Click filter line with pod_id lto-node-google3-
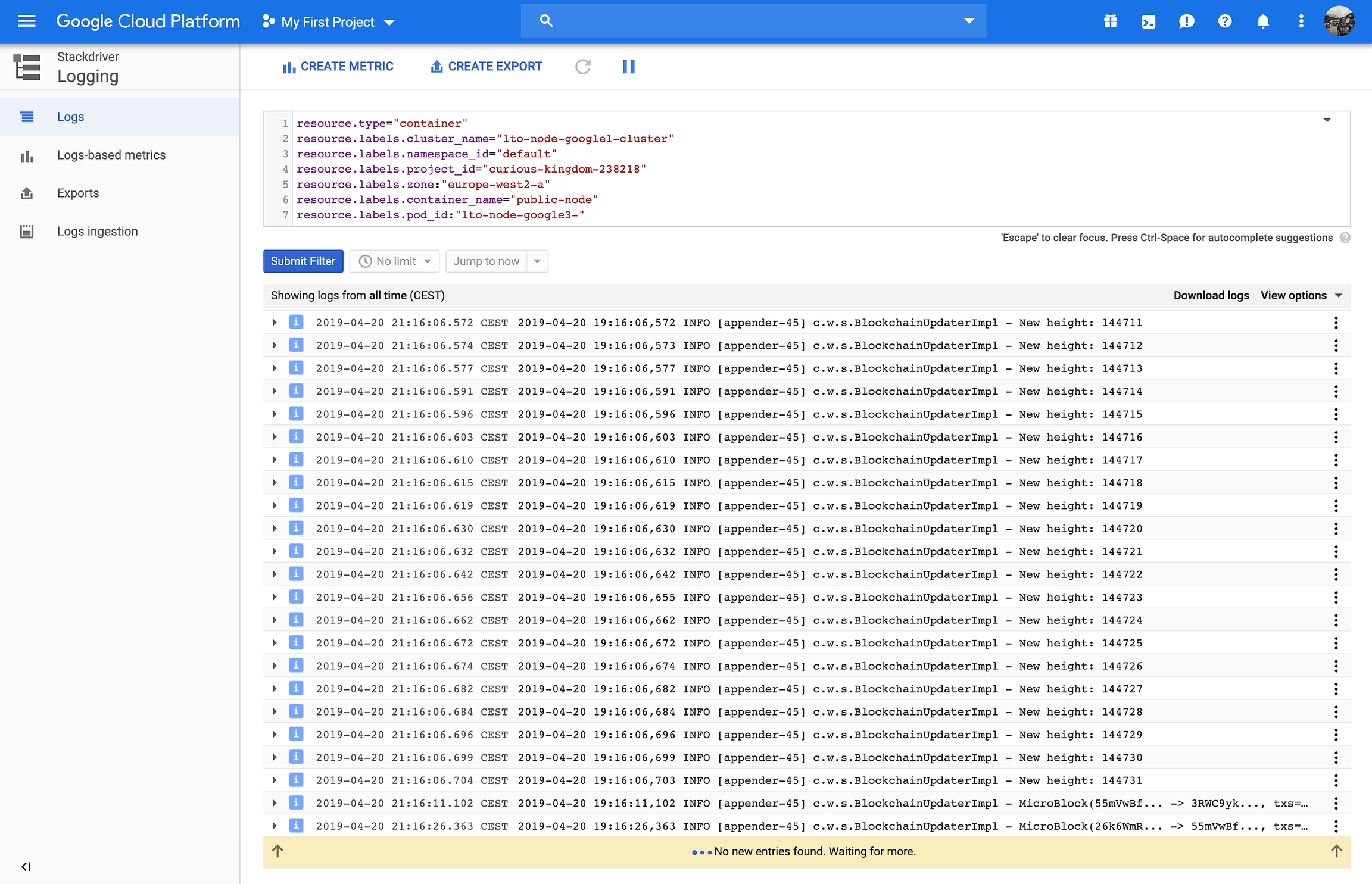The image size is (1372, 884). tap(441, 215)
